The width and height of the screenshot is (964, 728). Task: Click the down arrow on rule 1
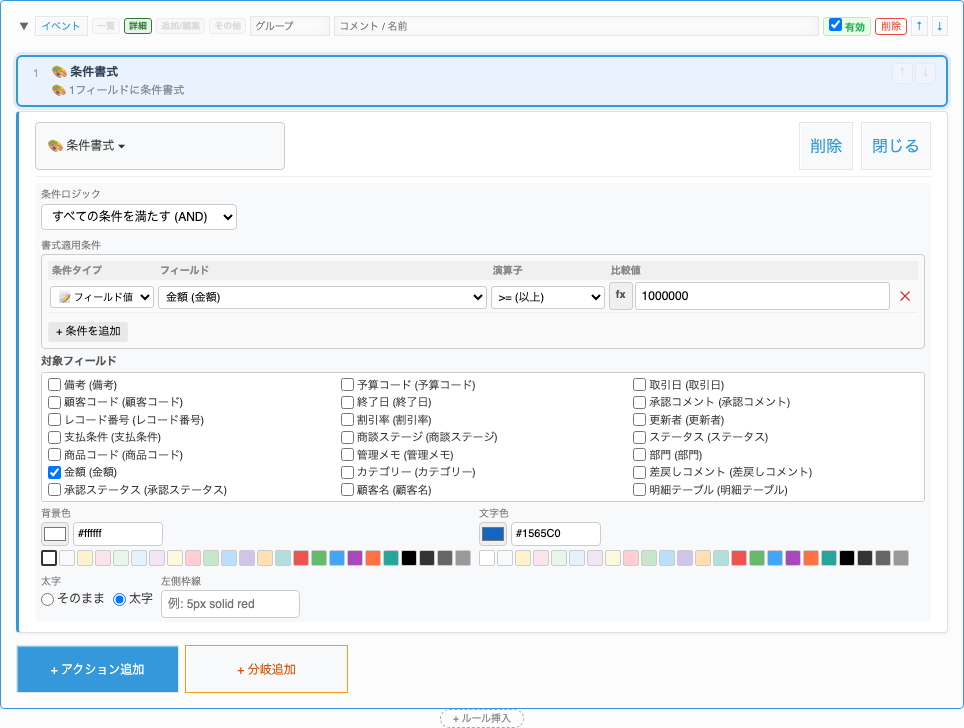[925, 72]
